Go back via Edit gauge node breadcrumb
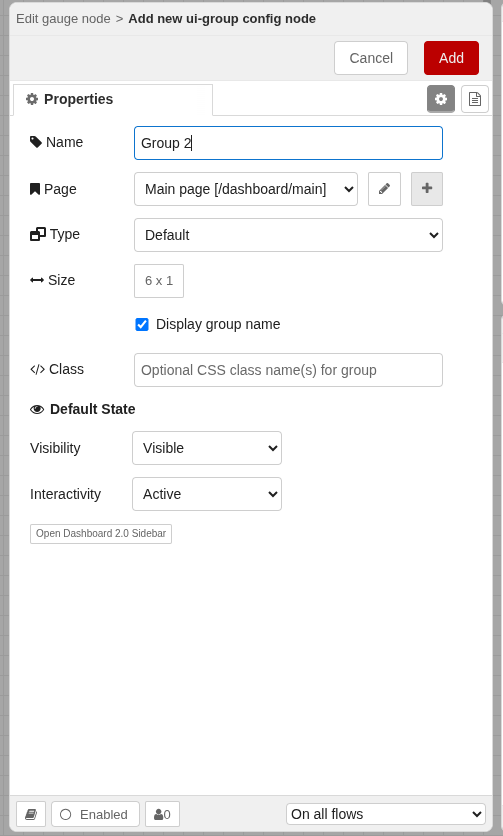503x836 pixels. pyautogui.click(x=63, y=19)
